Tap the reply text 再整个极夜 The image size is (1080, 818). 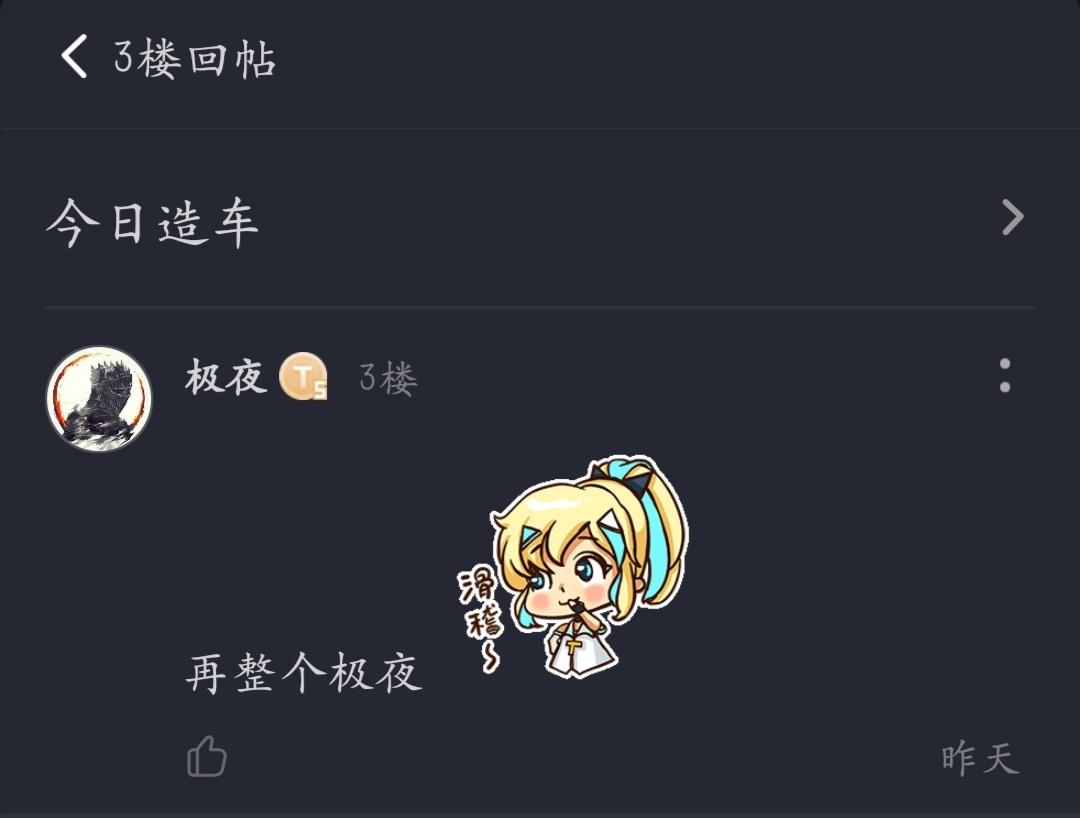[304, 673]
